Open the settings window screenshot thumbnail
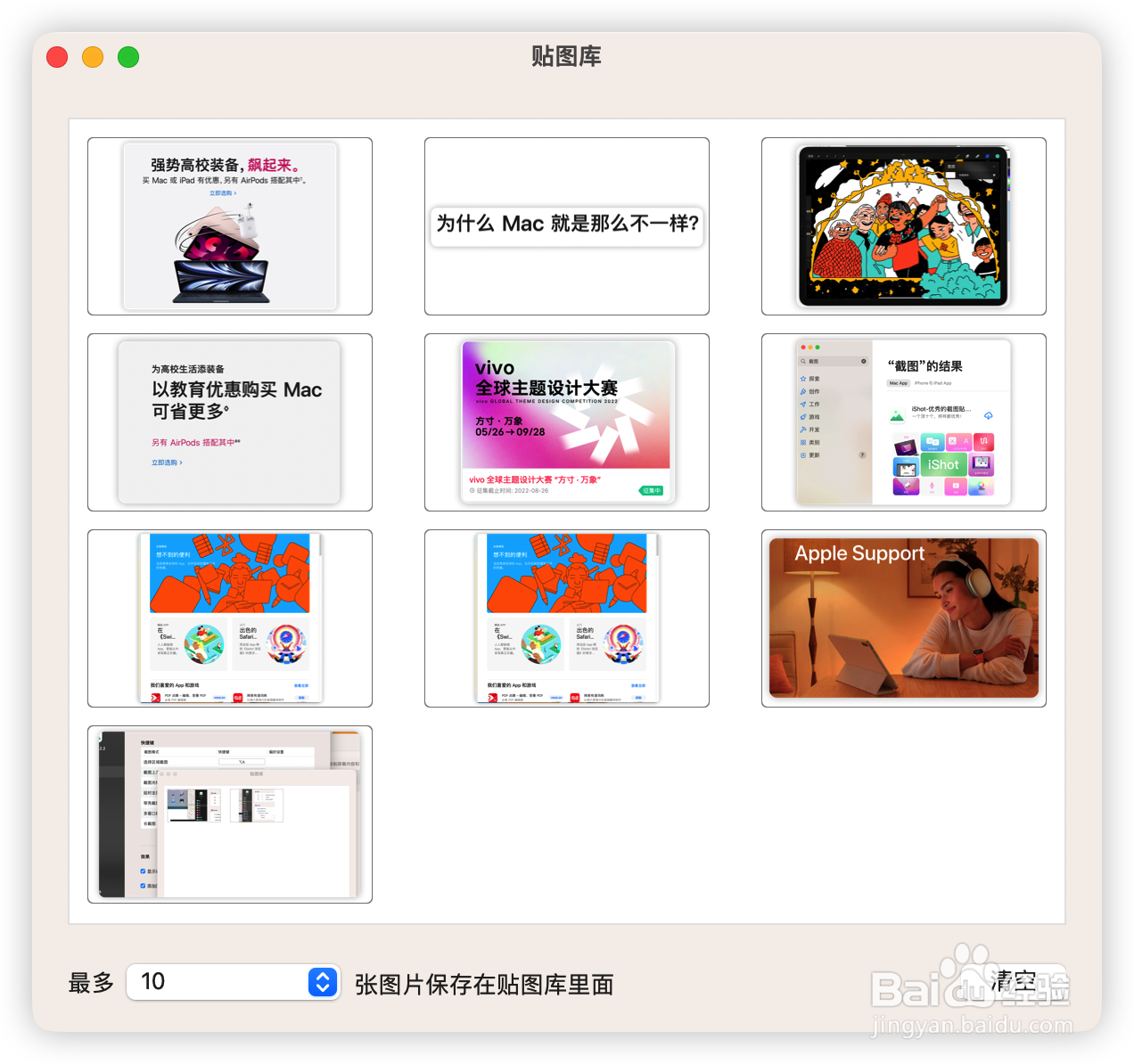The width and height of the screenshot is (1134, 1064). tap(230, 814)
